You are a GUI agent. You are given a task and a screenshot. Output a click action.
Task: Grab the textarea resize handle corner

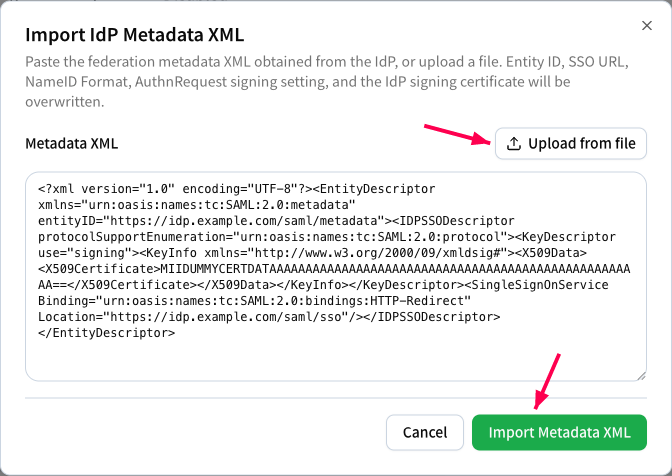click(641, 376)
